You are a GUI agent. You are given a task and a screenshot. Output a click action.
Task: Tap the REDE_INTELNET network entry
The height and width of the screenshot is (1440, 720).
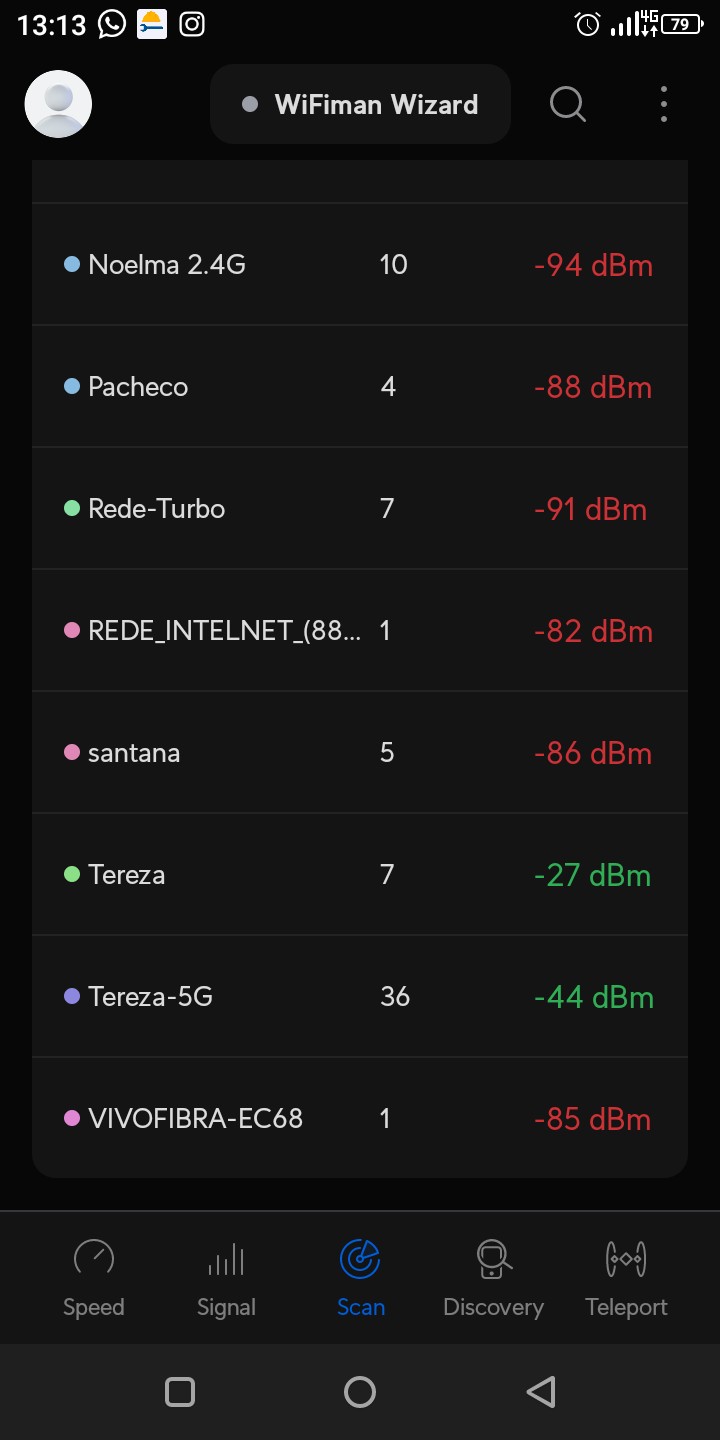(360, 631)
